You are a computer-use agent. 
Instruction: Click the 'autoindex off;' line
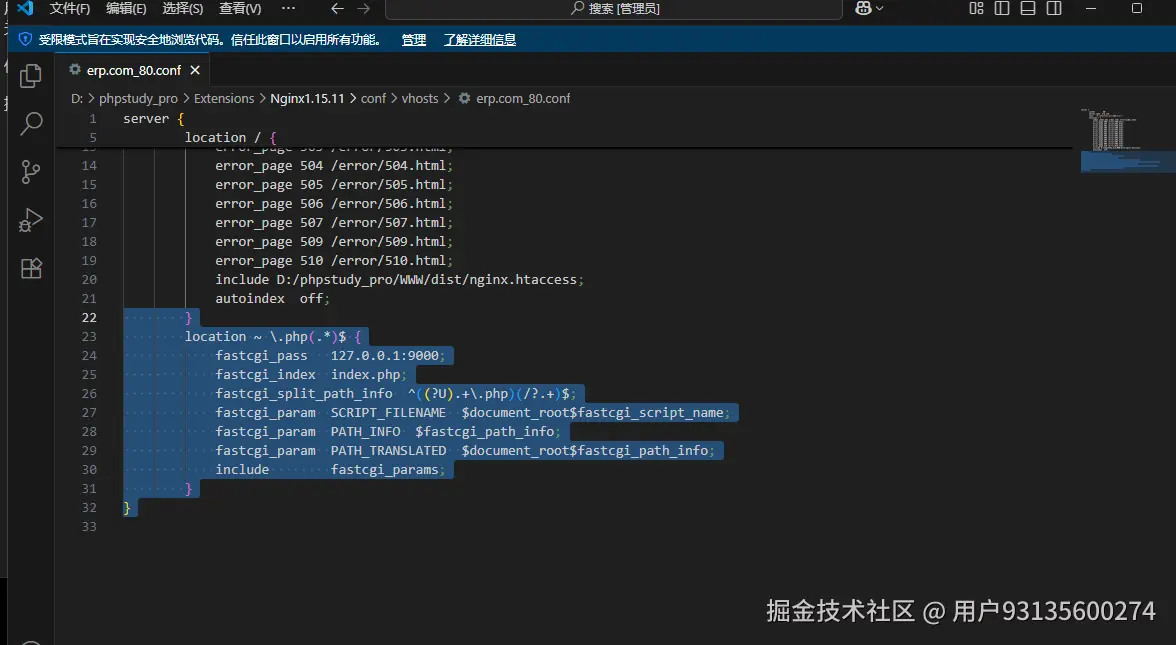(272, 298)
